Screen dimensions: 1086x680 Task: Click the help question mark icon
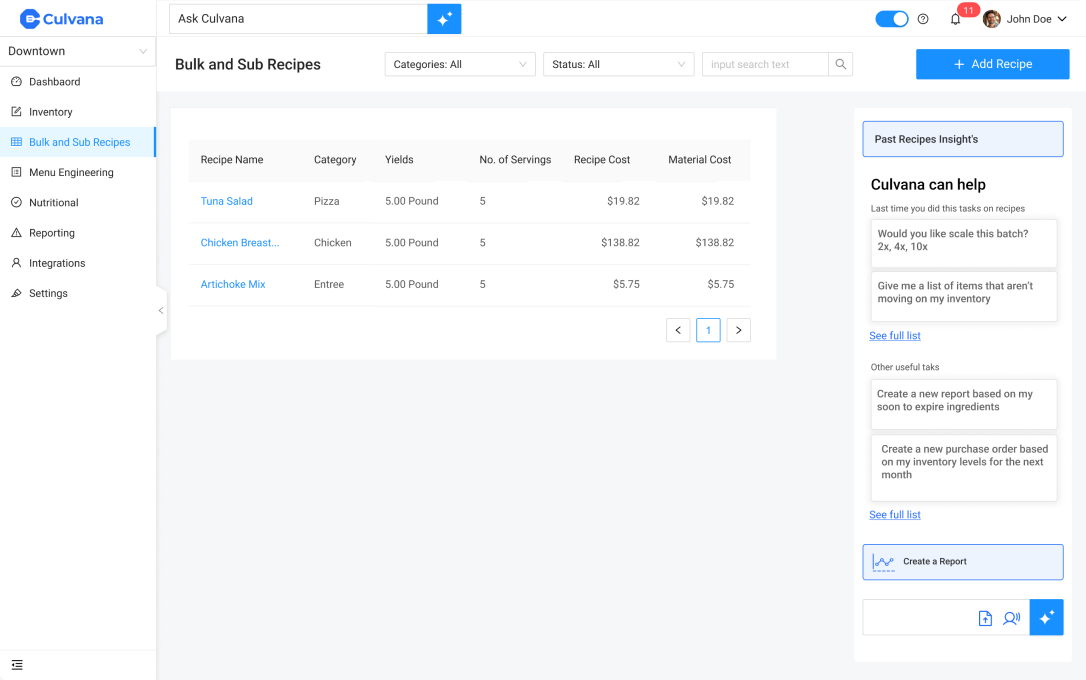923,19
